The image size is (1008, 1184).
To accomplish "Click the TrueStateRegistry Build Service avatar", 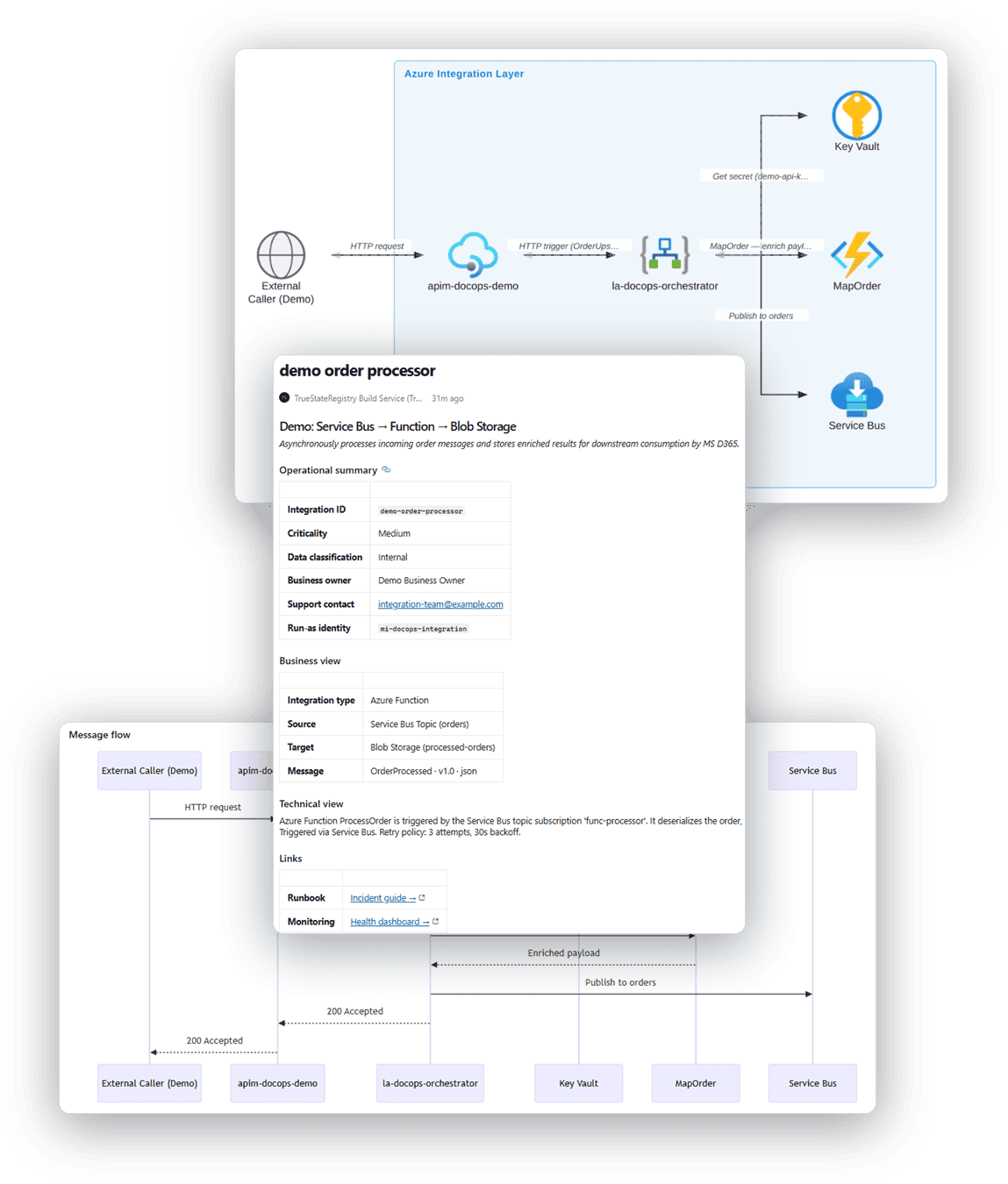I will tap(284, 397).
